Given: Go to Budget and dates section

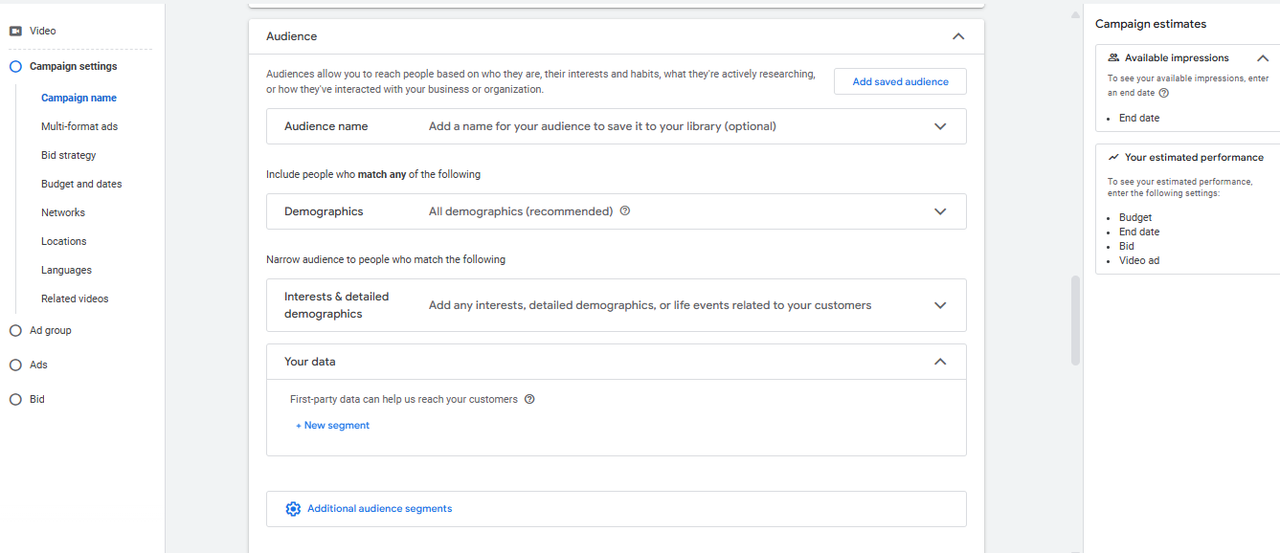Looking at the screenshot, I should [81, 184].
